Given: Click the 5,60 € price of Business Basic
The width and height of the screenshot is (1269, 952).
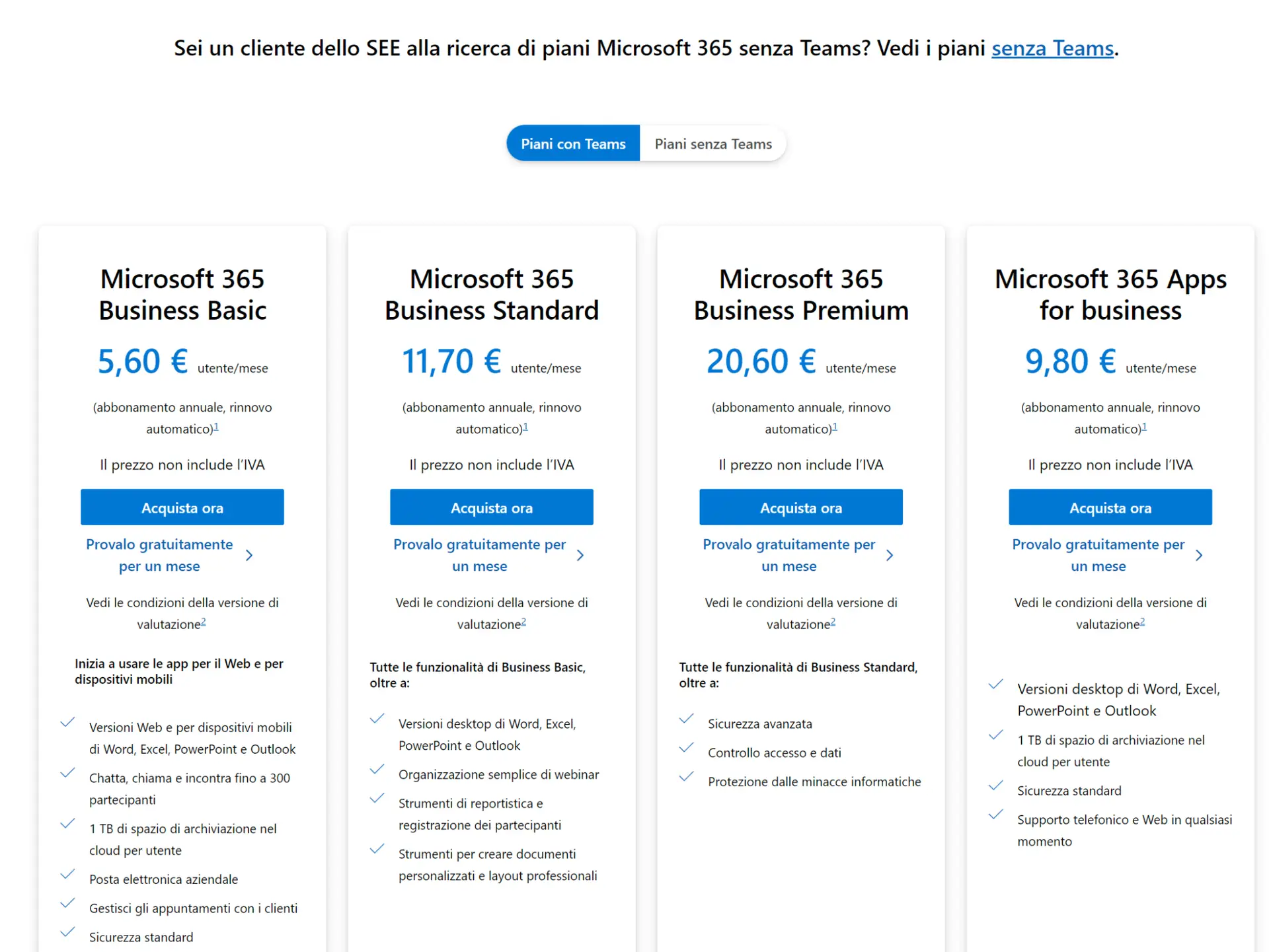Looking at the screenshot, I should (x=143, y=361).
